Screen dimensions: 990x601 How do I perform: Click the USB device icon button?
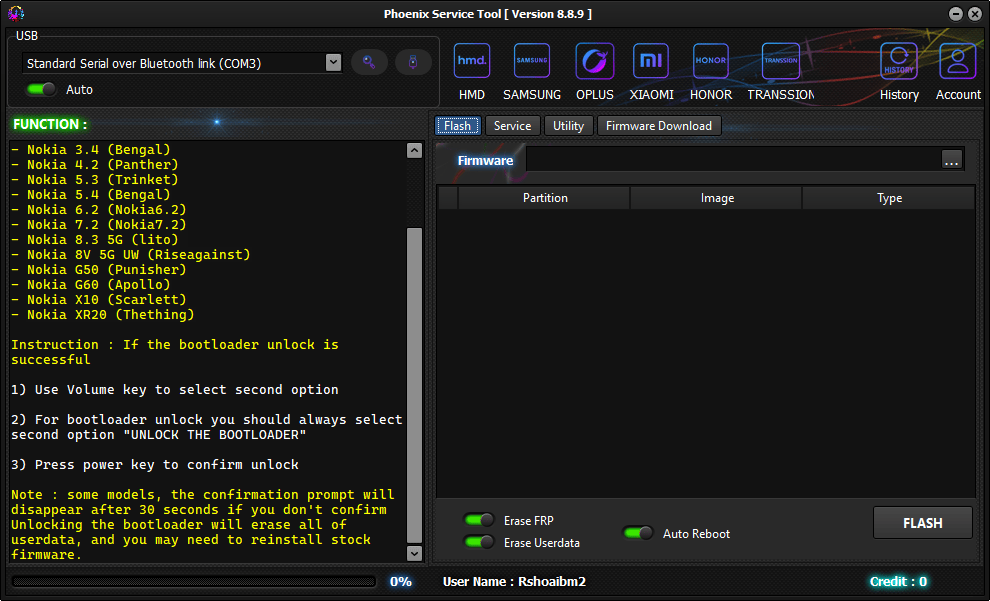tap(413, 62)
